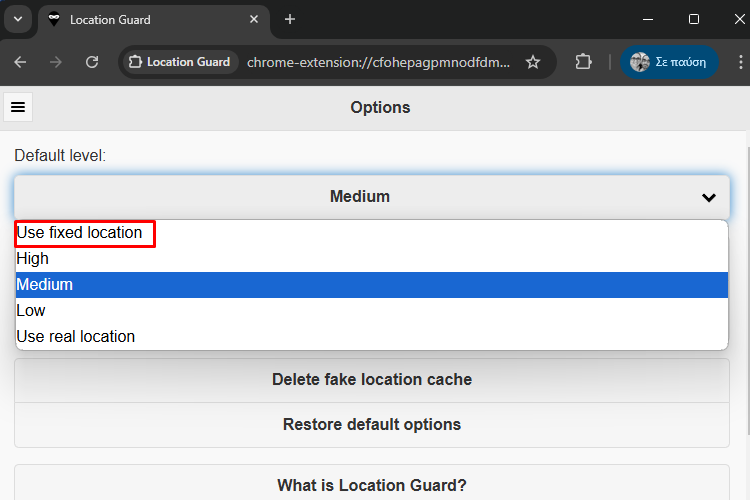Choose the Medium option in the list
The width and height of the screenshot is (750, 500).
372,285
